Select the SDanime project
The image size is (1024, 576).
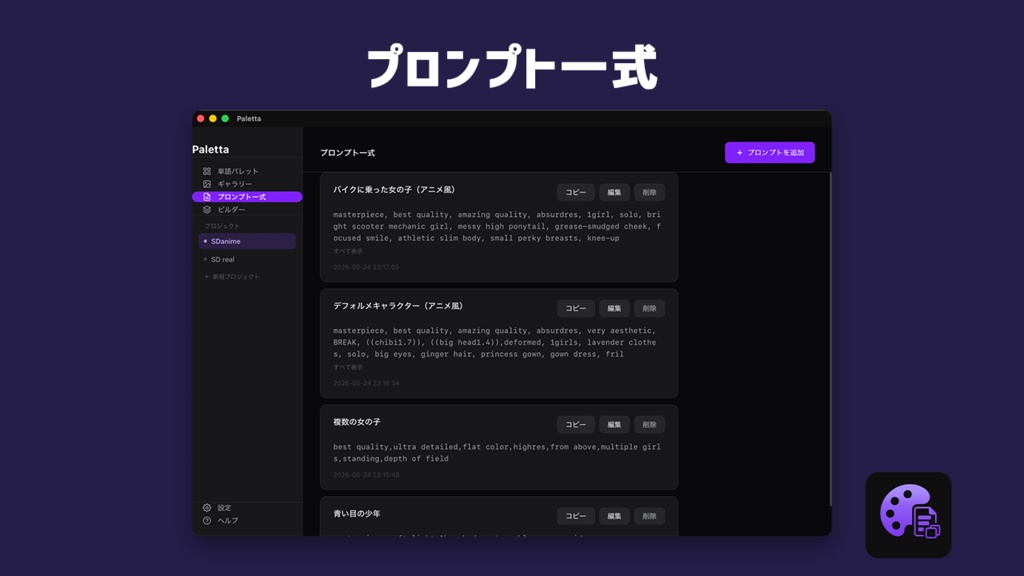tap(247, 241)
